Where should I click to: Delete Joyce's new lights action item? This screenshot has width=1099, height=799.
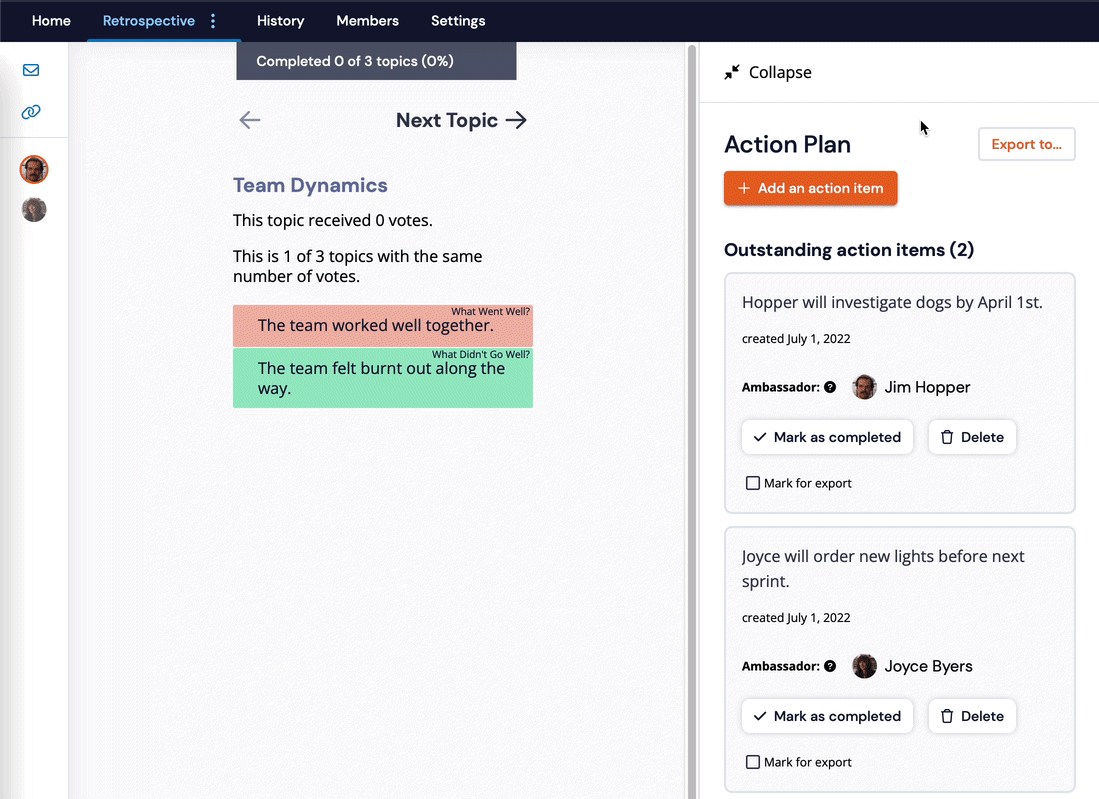972,716
